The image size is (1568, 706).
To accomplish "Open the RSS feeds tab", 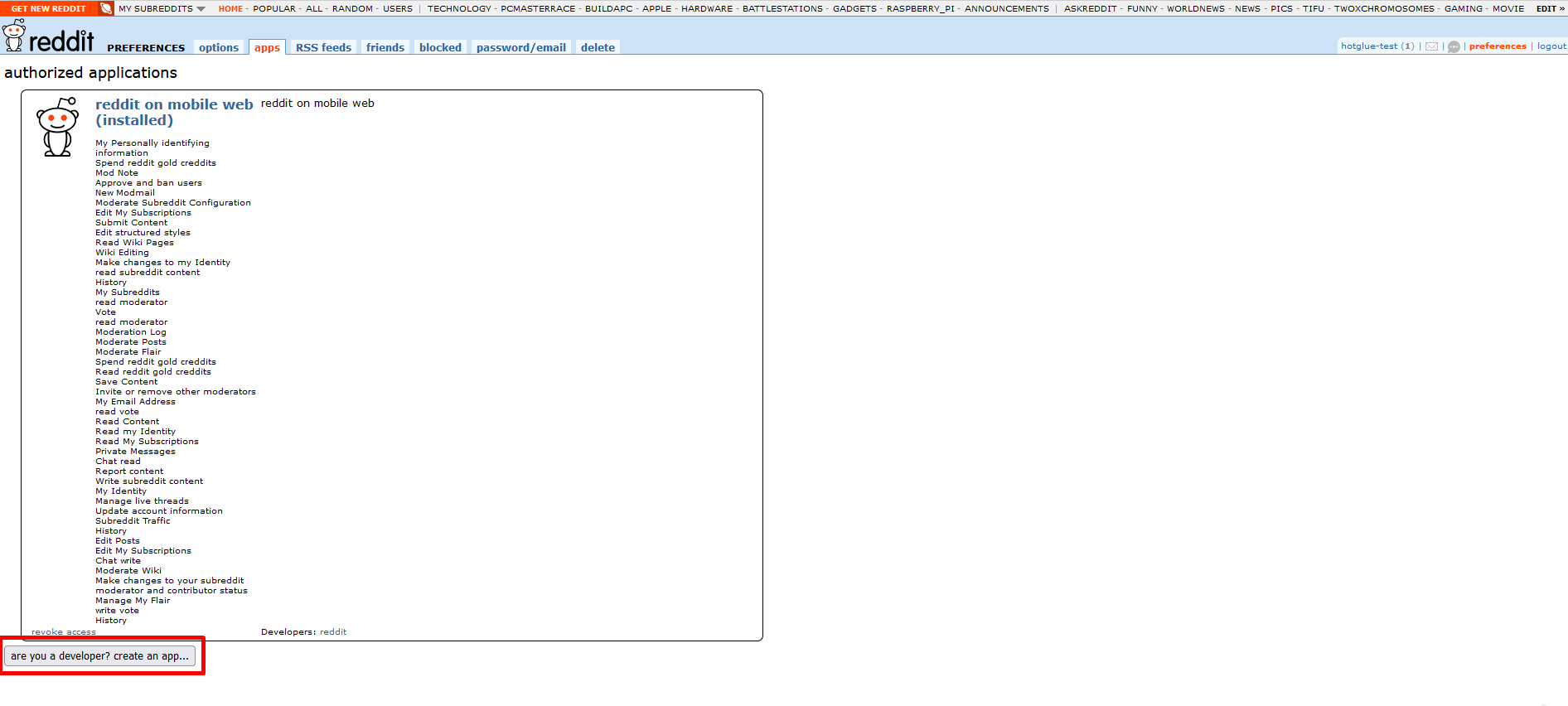I will (x=323, y=47).
